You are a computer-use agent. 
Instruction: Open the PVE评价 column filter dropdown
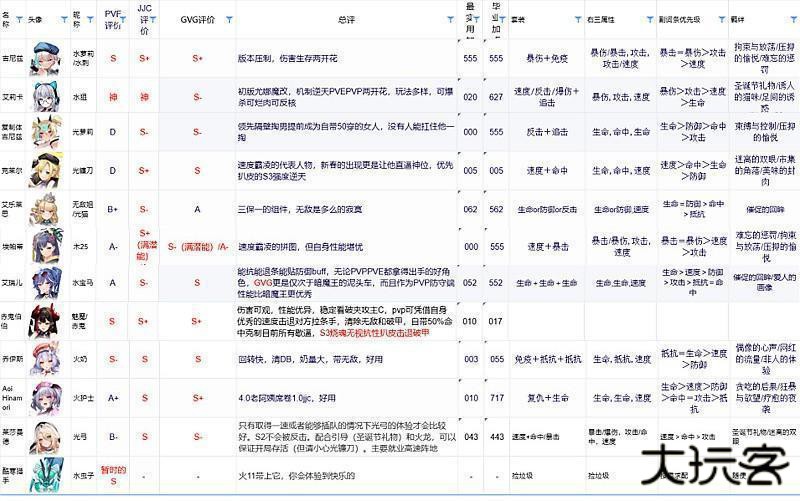coord(123,20)
